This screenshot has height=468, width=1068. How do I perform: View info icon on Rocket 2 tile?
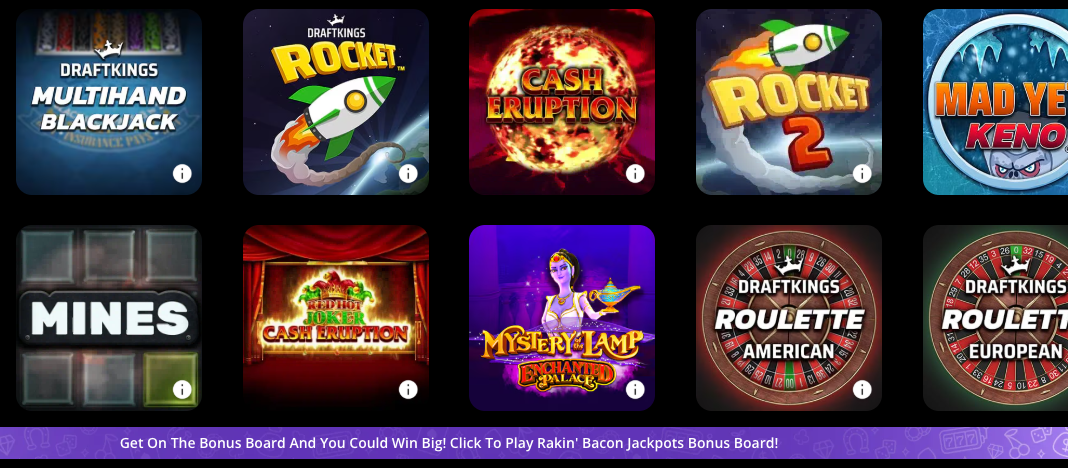pos(862,174)
